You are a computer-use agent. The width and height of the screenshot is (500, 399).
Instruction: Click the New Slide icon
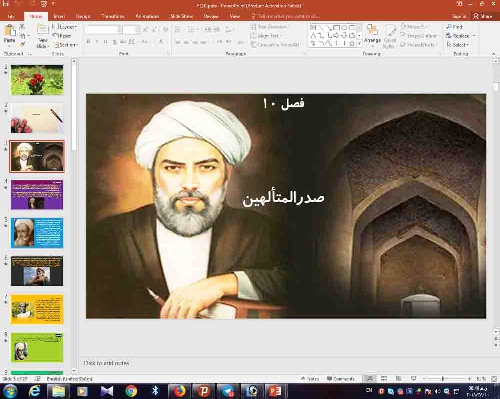pyautogui.click(x=43, y=30)
